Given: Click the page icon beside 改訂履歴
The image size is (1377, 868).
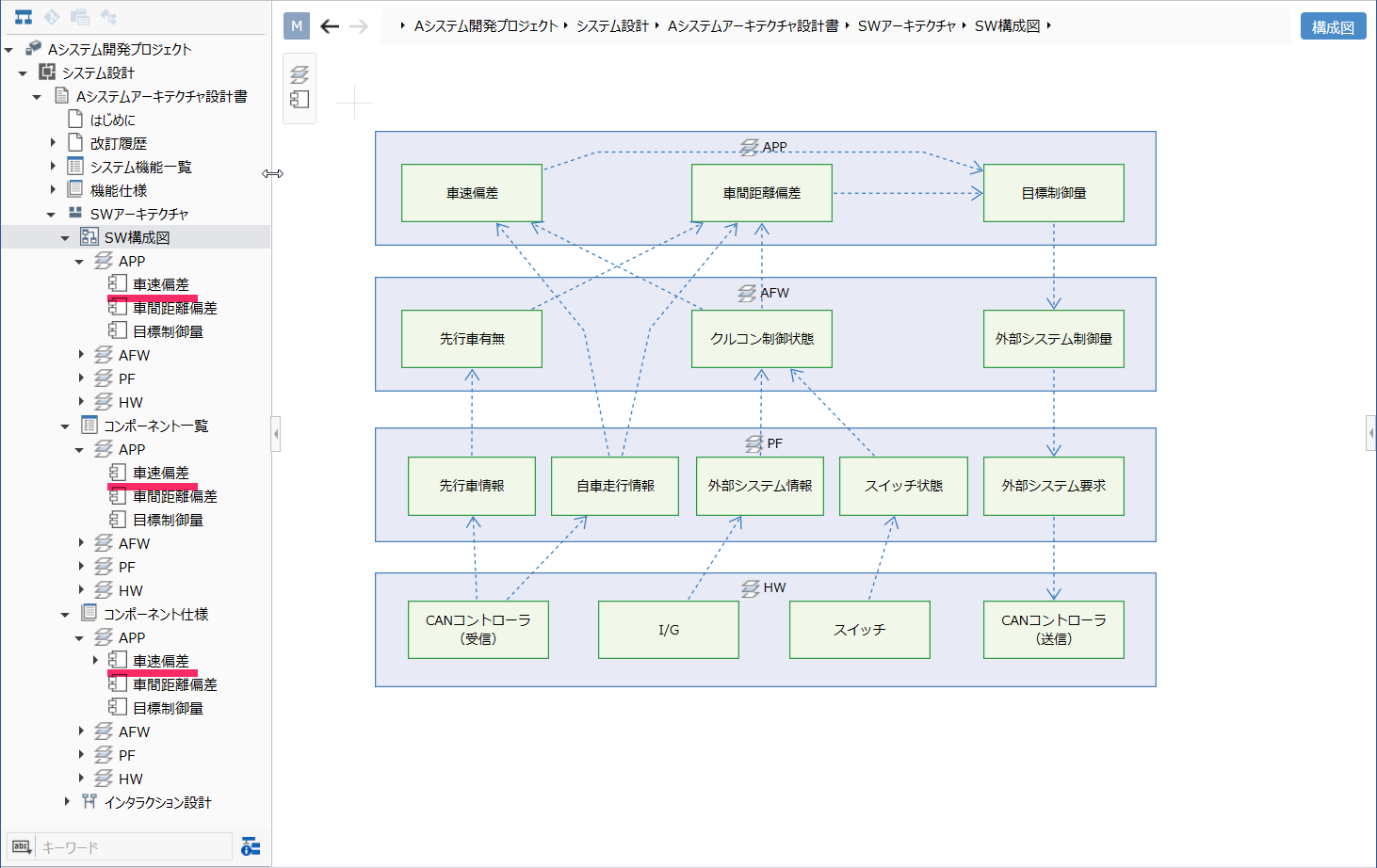Looking at the screenshot, I should pos(75,142).
